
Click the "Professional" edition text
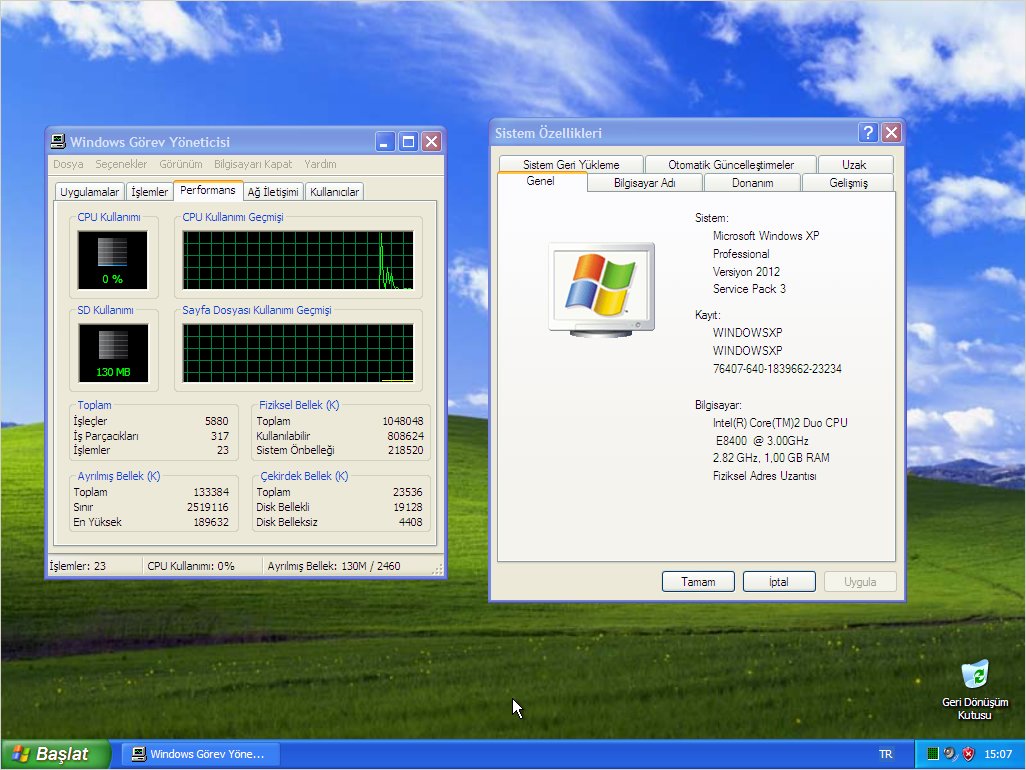click(741, 254)
